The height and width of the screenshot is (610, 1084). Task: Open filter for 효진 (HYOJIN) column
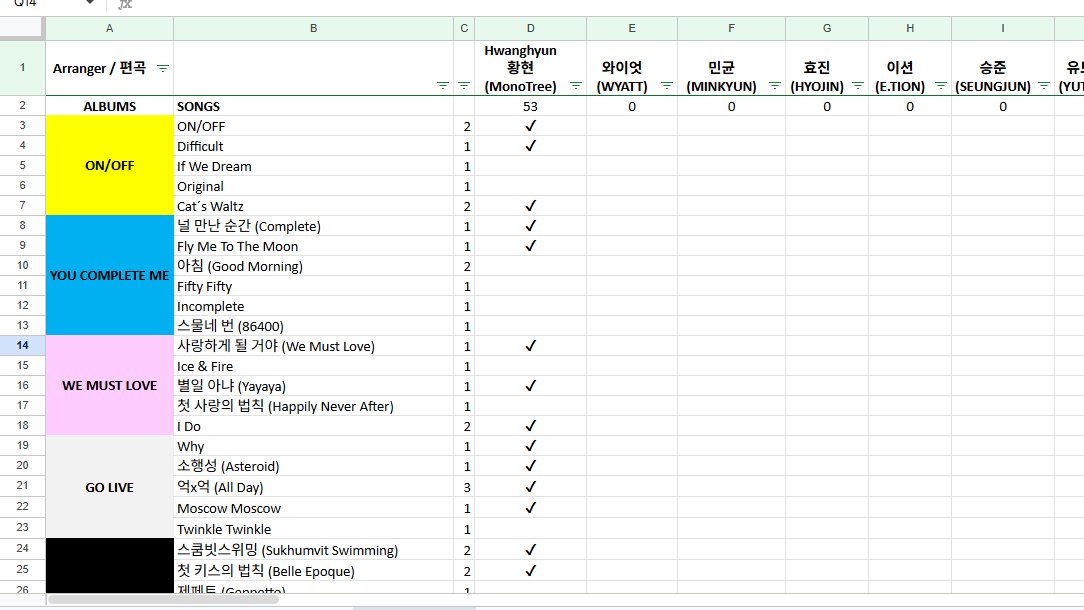[857, 86]
